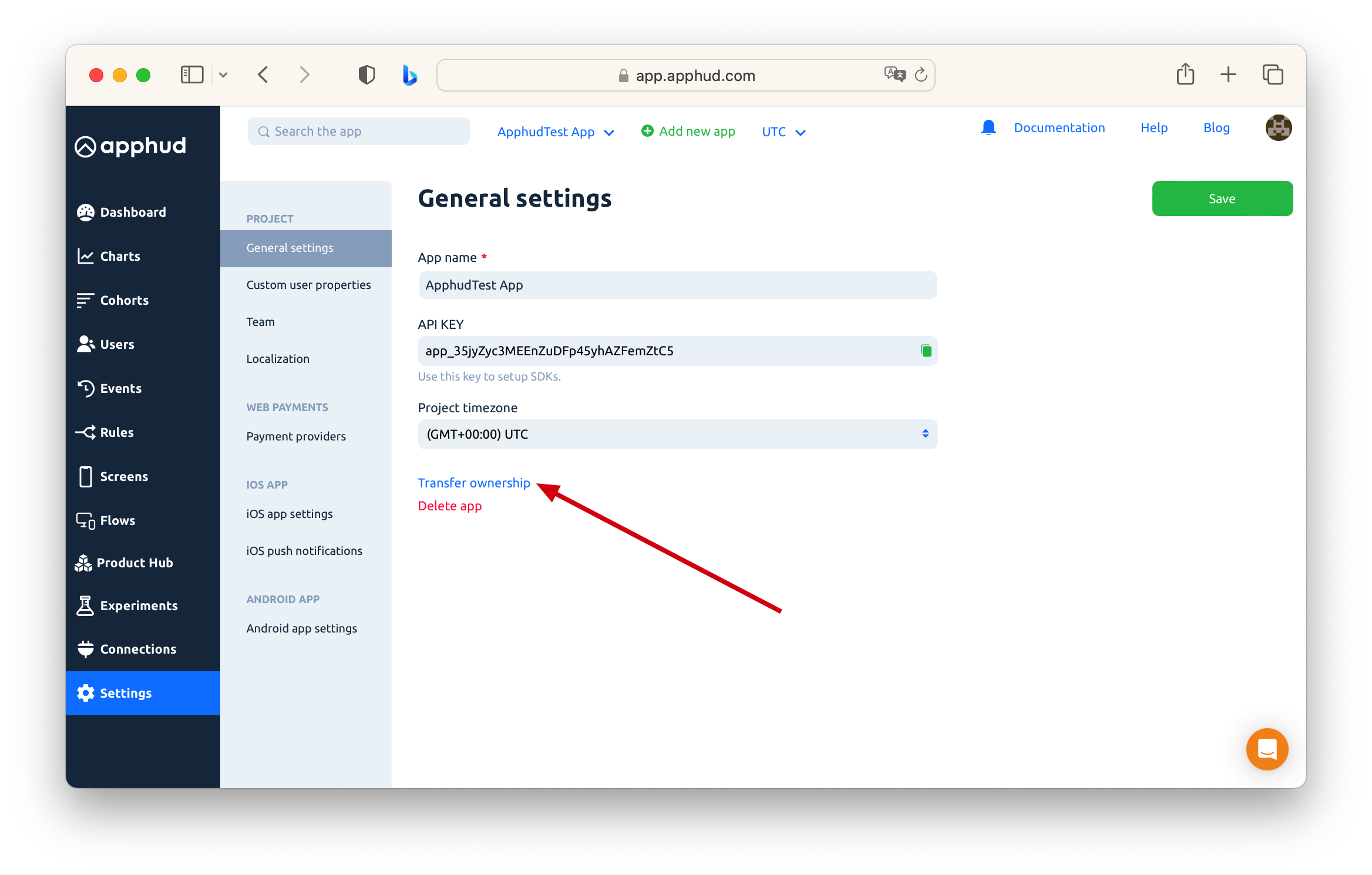The height and width of the screenshot is (875, 1372).
Task: Open the Project timezone select box
Action: 677,435
